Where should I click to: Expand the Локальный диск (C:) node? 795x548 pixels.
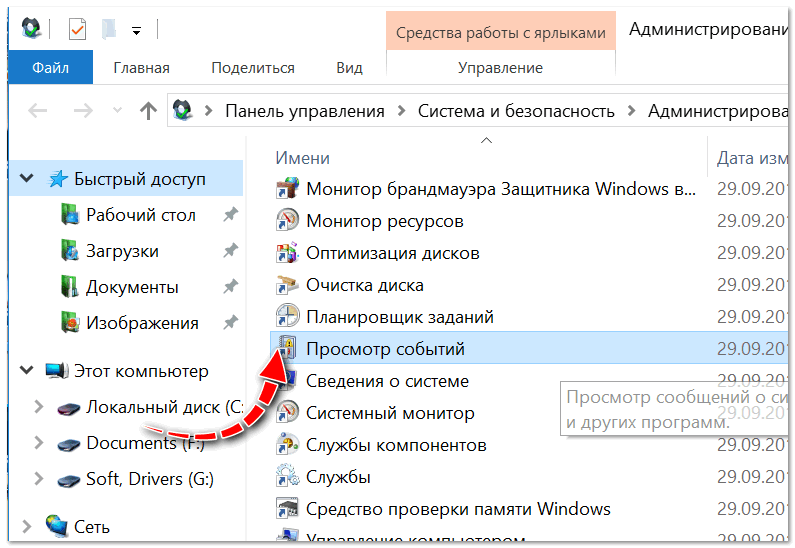(x=39, y=406)
